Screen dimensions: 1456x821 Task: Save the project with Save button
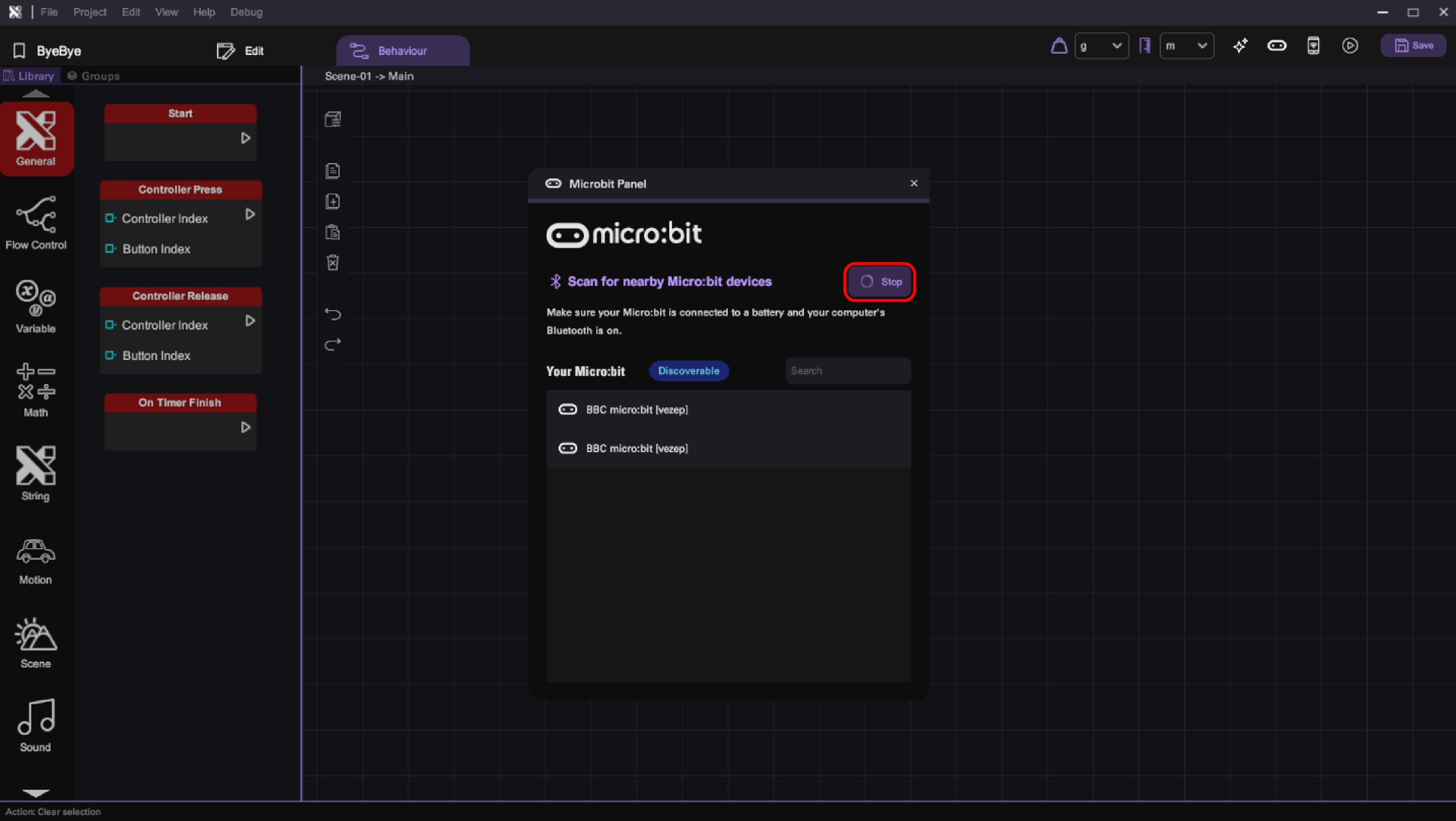pyautogui.click(x=1413, y=46)
